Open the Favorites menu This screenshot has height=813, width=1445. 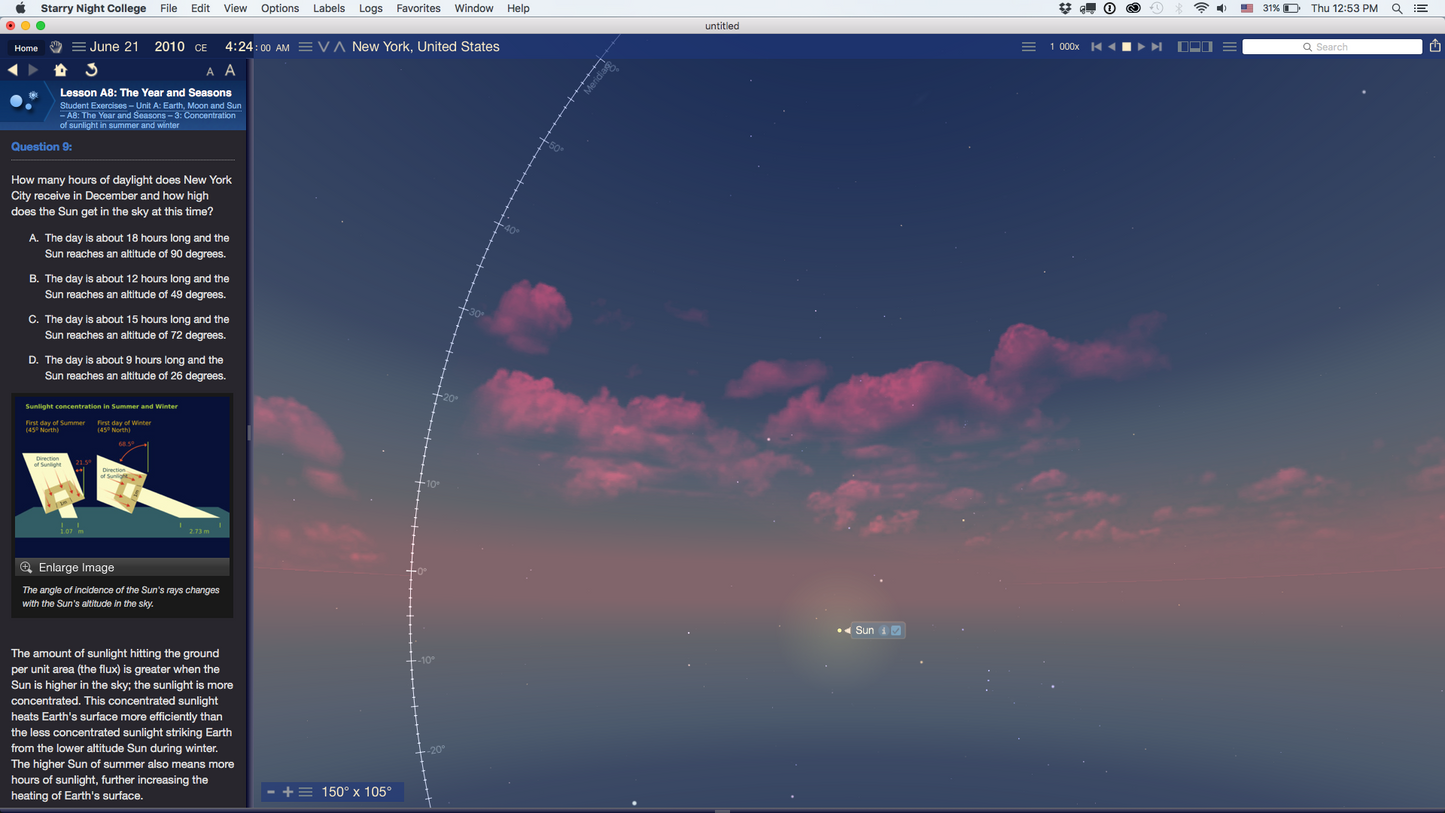[418, 8]
